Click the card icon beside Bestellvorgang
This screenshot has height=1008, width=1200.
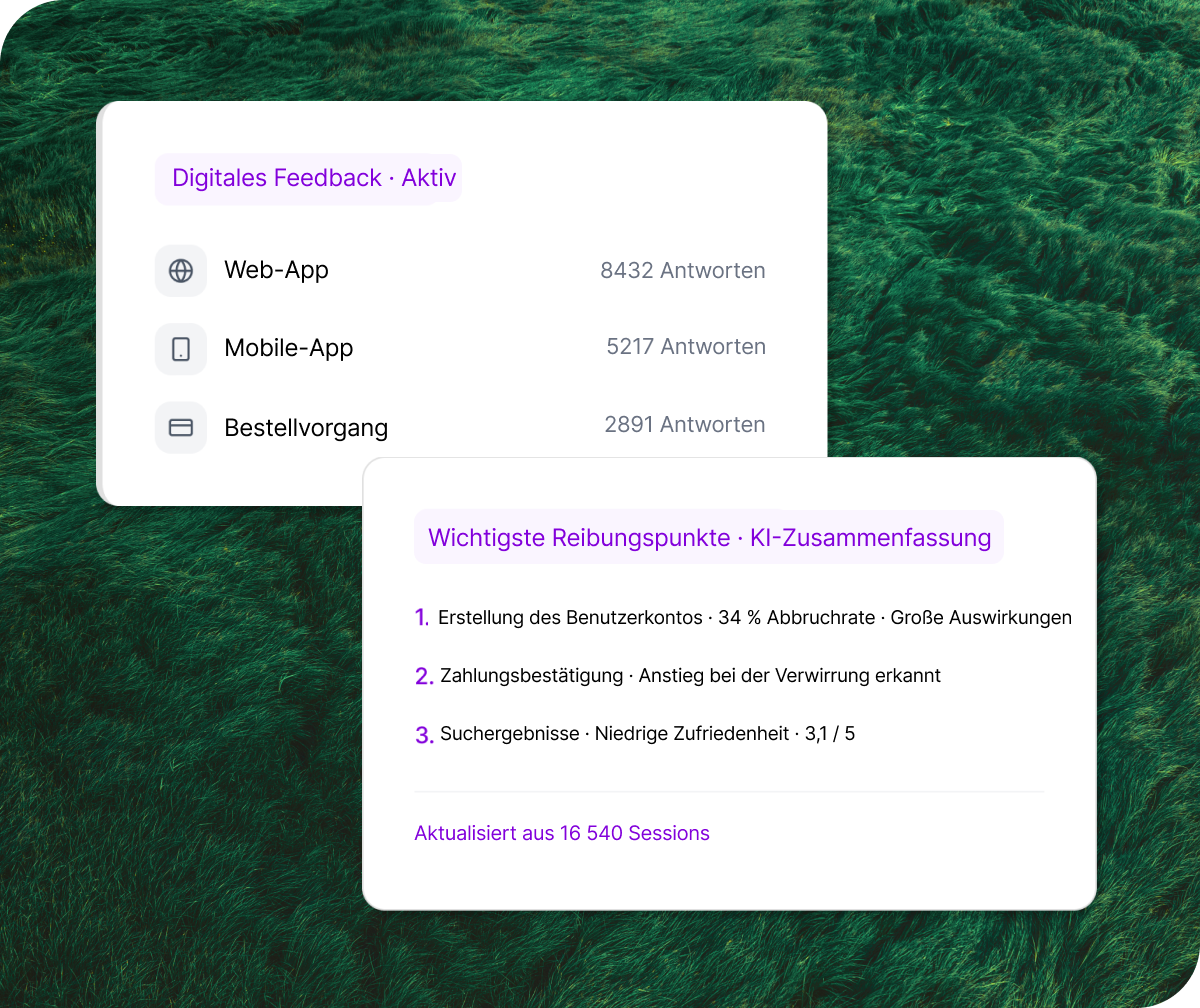tap(181, 427)
